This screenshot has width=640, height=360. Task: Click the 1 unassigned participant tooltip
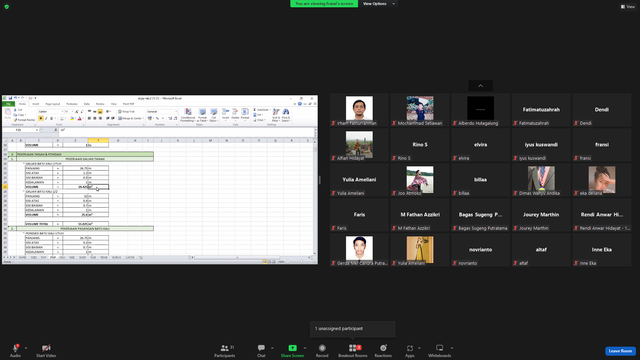click(353, 329)
